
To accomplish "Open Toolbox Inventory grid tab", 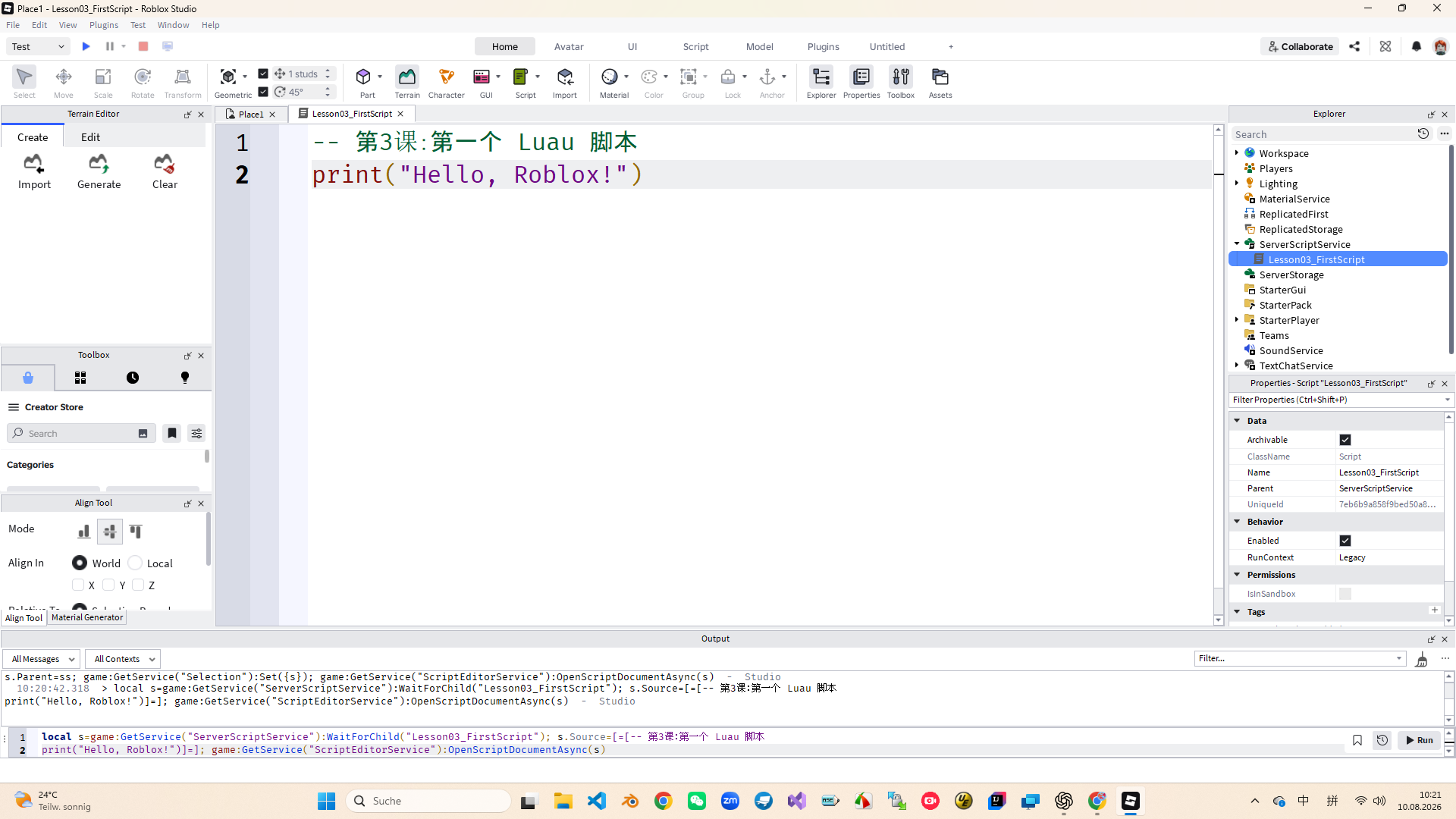I will [x=80, y=378].
